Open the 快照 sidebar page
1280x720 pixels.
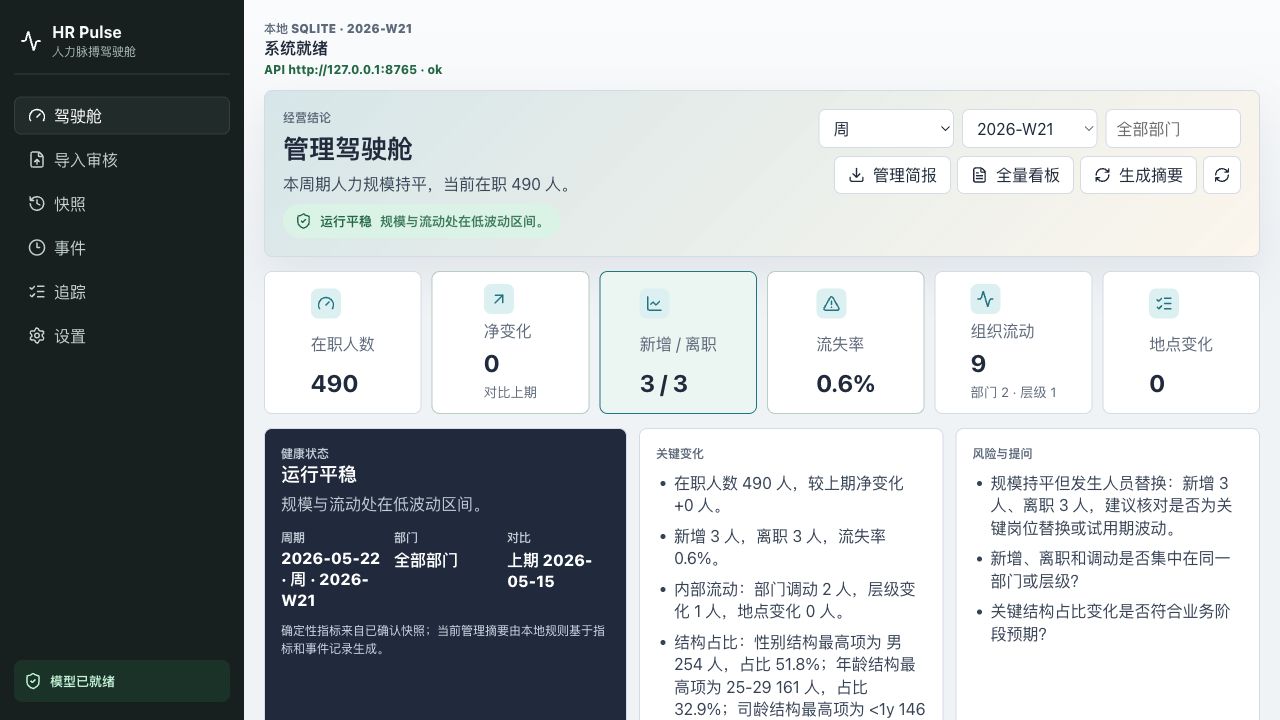[x=122, y=204]
